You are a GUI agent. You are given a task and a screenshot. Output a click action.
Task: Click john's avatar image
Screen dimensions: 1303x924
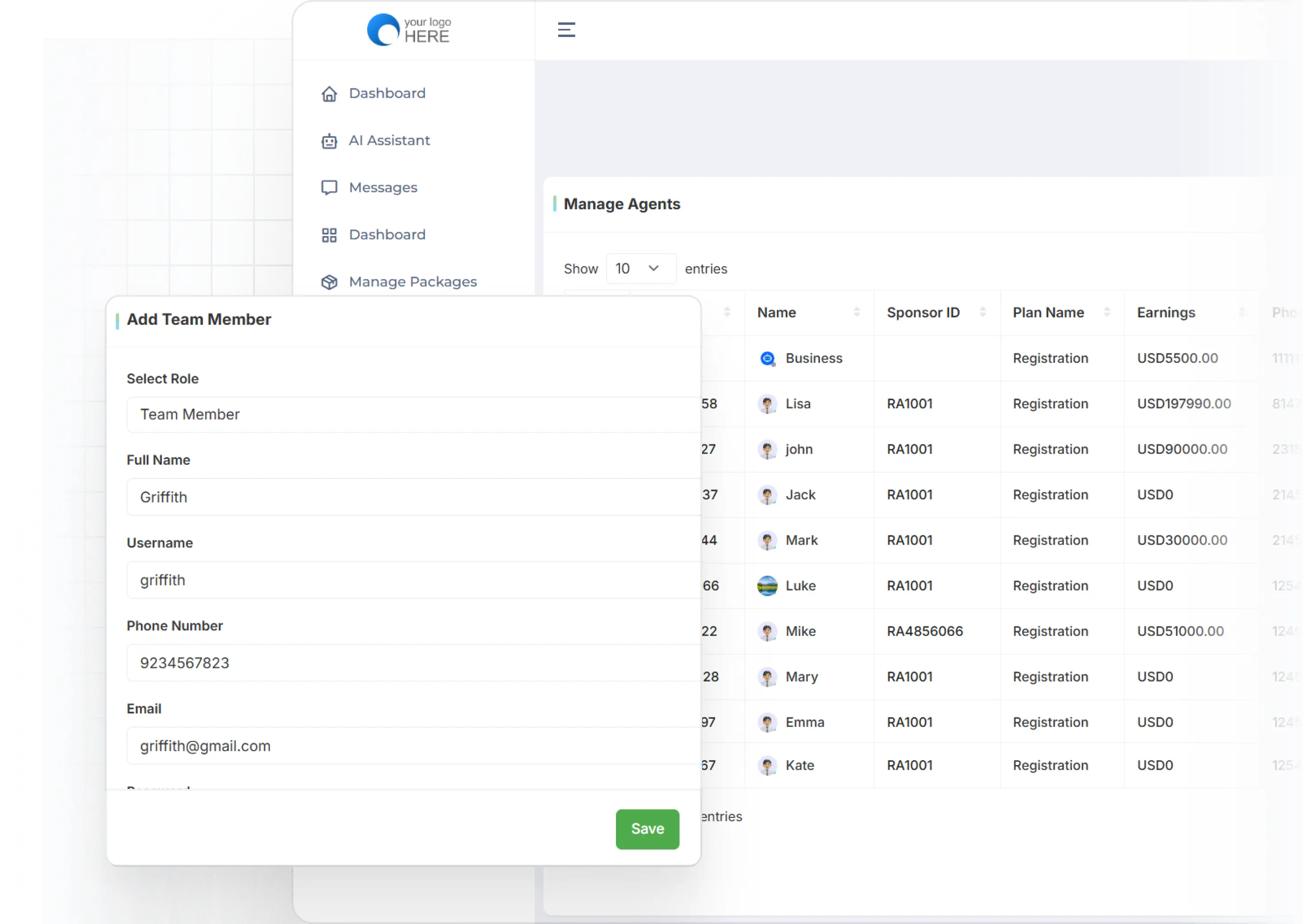tap(767, 450)
